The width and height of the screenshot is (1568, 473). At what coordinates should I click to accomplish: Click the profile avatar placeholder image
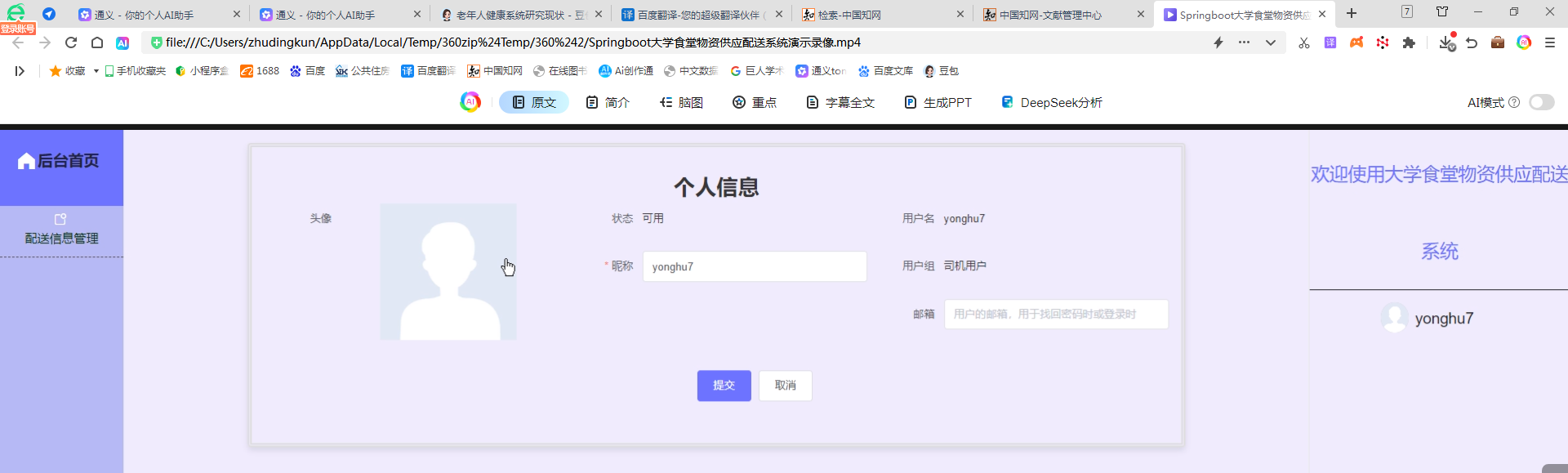pyautogui.click(x=448, y=271)
